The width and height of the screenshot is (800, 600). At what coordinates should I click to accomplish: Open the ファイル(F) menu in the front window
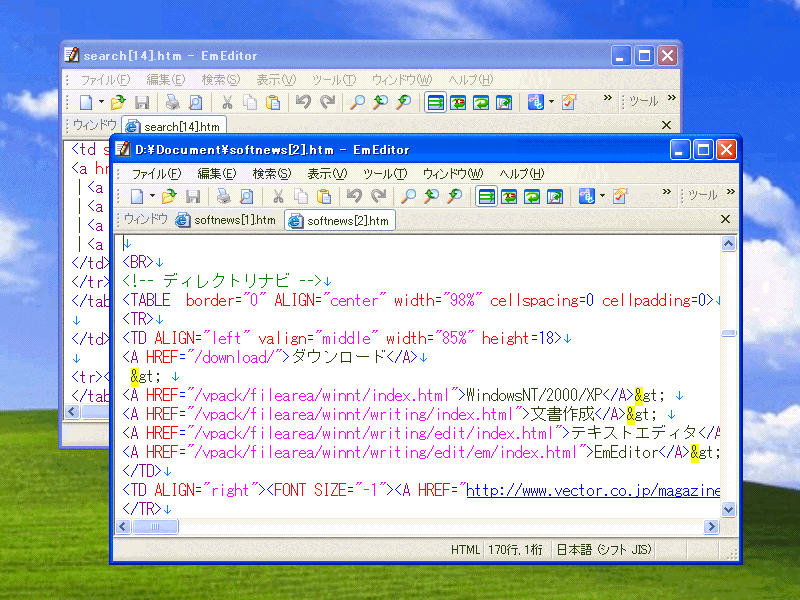[x=156, y=174]
